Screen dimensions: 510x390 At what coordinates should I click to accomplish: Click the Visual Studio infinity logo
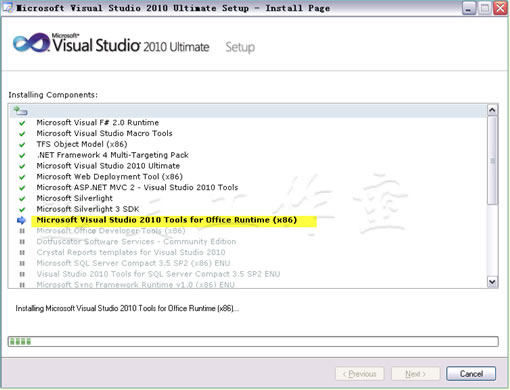[31, 43]
